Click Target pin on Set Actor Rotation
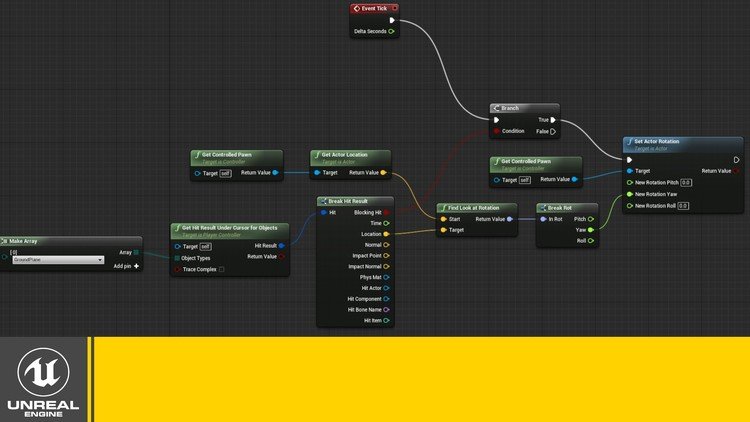Screen dimensions: 750x422 pyautogui.click(x=629, y=171)
